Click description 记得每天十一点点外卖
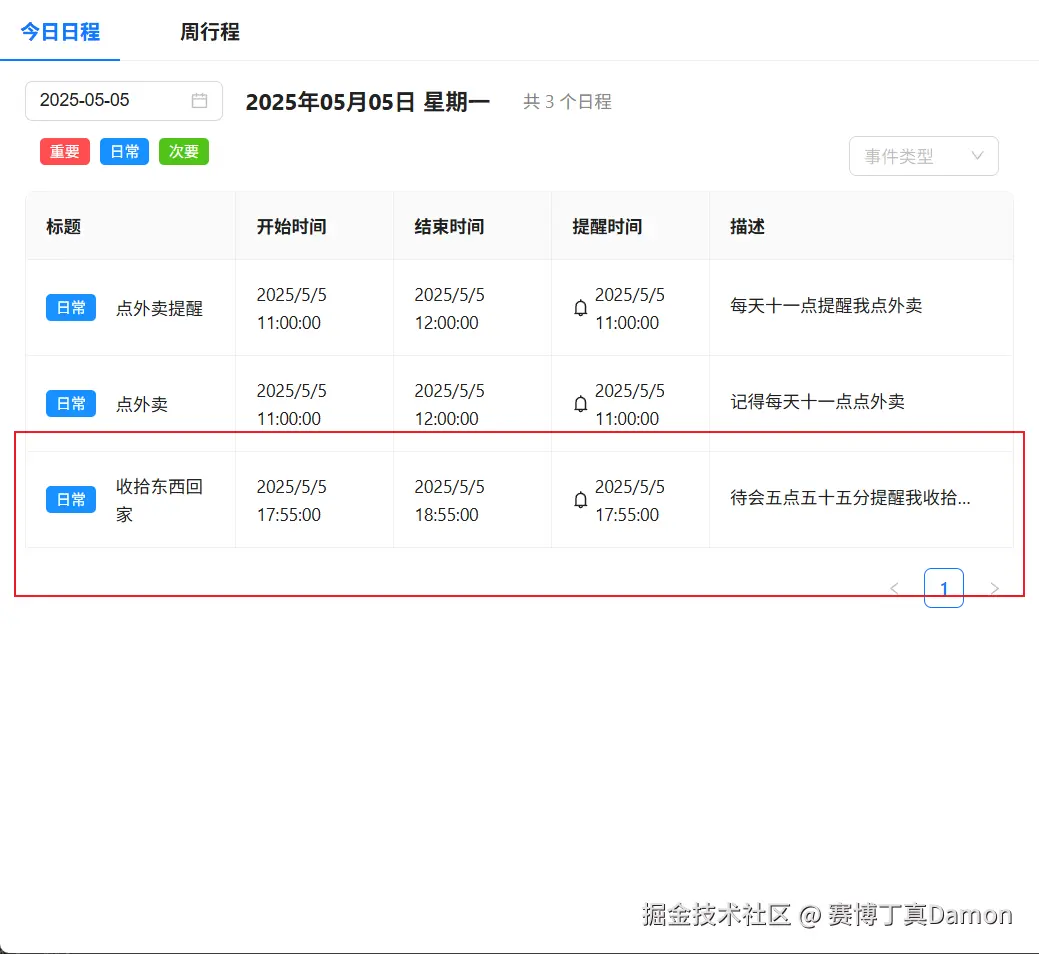Screen dimensions: 1039x954 coord(818,401)
